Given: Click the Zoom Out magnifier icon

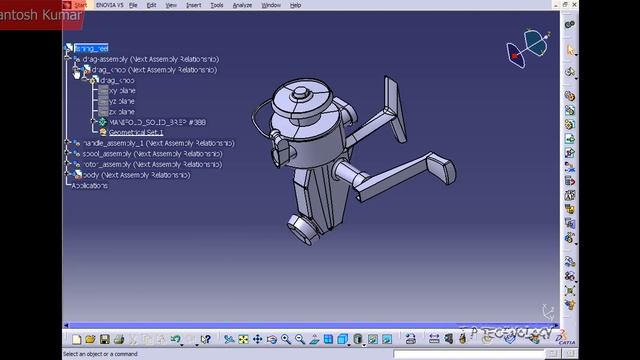Looking at the screenshot, I should 300,339.
